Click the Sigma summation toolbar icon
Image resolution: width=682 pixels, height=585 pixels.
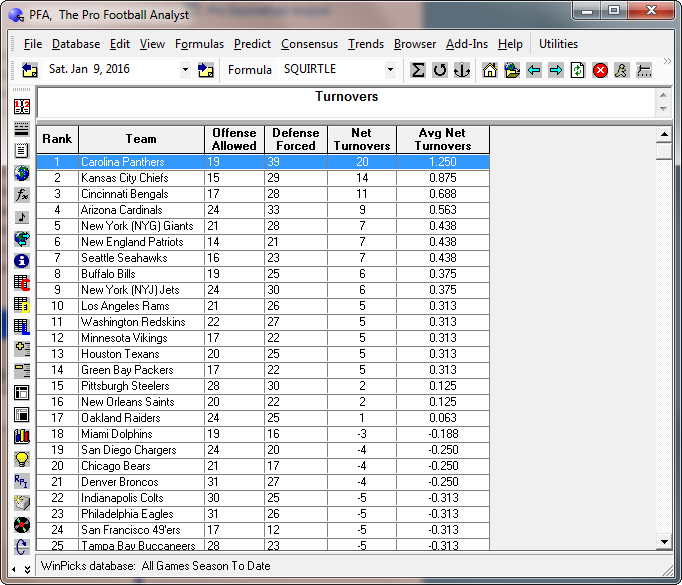pos(418,70)
